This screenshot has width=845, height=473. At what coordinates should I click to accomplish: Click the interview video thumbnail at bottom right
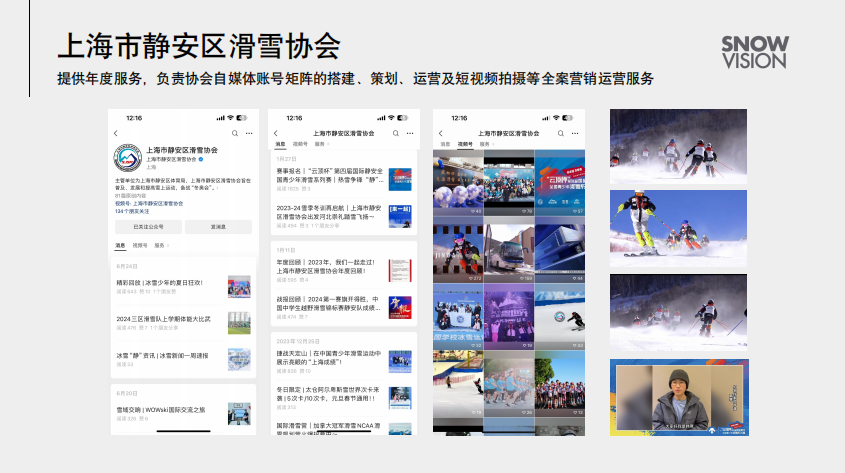pos(678,397)
